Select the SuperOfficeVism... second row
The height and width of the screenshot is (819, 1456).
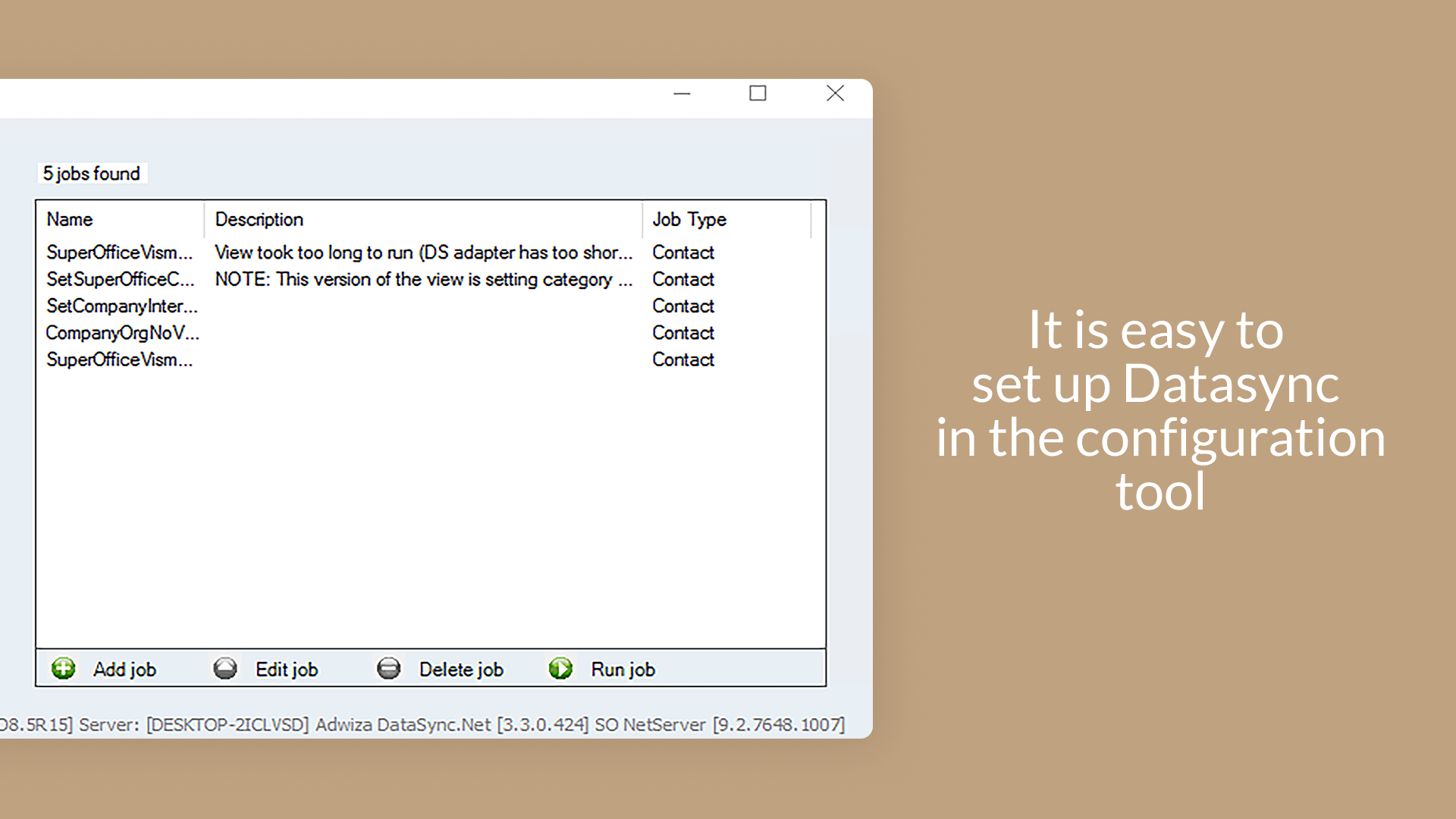coord(120,360)
